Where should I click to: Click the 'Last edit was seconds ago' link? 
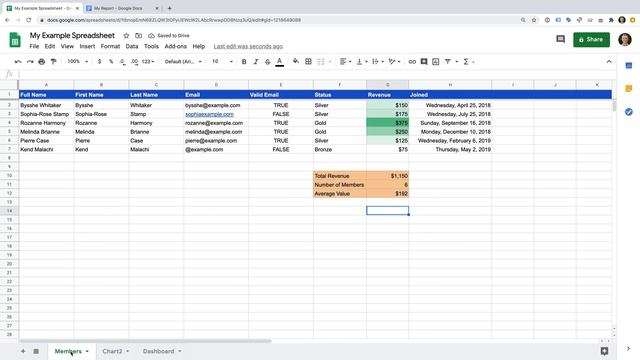tap(248, 47)
